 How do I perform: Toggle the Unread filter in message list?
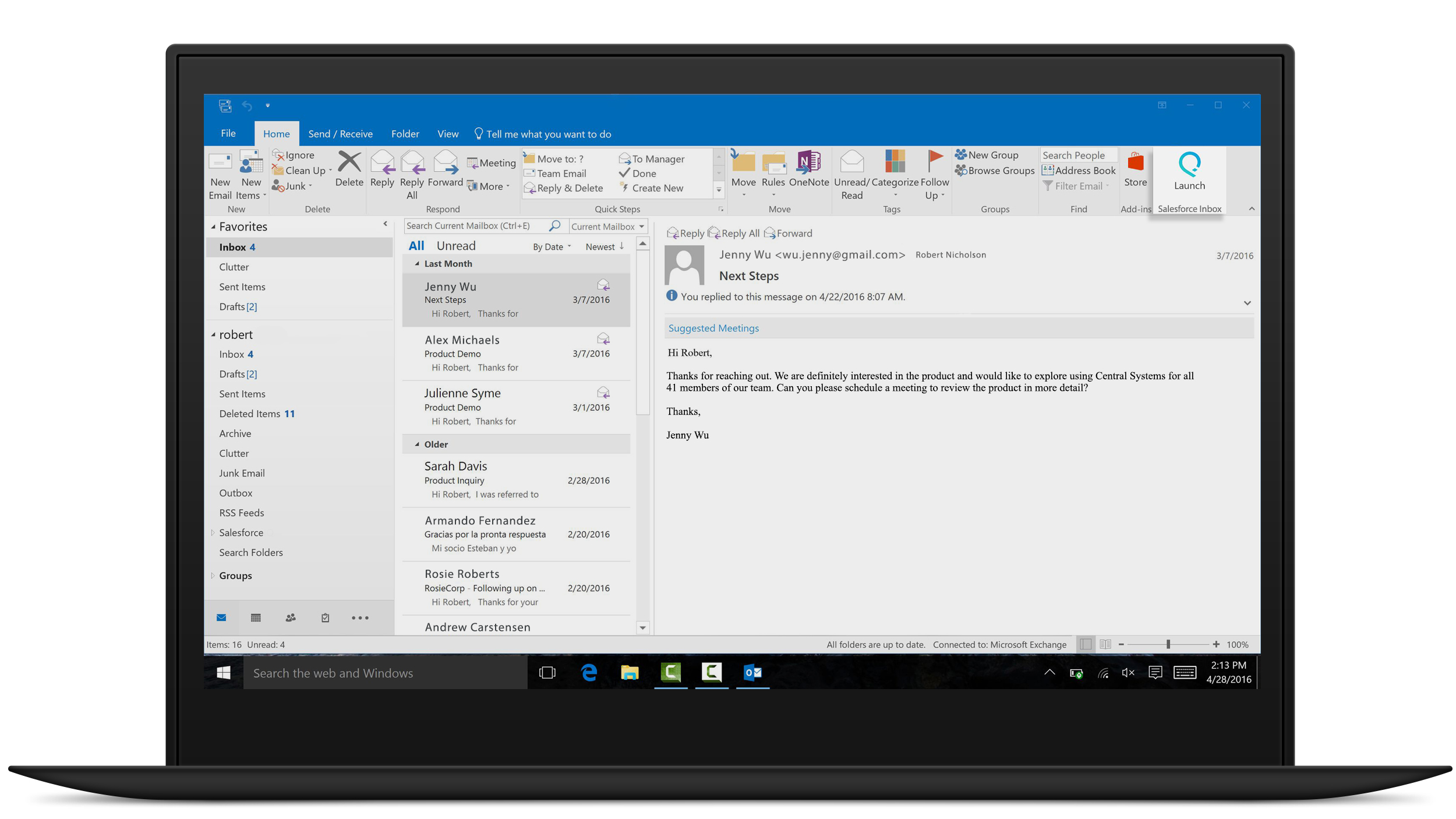[x=455, y=246]
